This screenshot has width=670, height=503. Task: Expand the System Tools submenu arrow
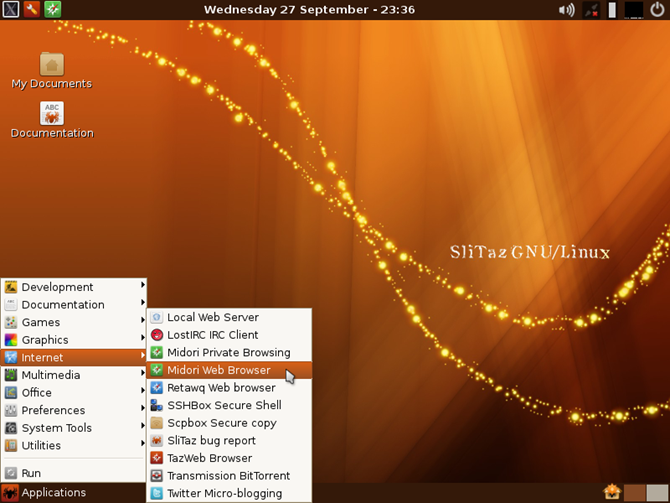[x=143, y=426]
